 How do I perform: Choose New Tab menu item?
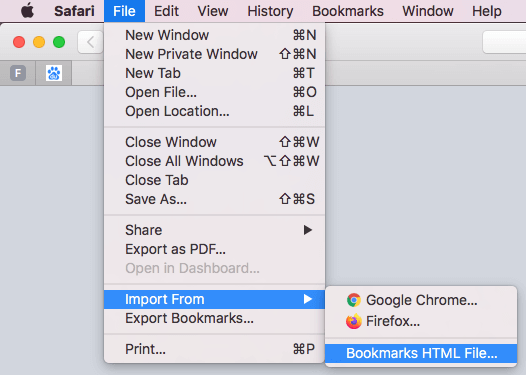(214, 73)
